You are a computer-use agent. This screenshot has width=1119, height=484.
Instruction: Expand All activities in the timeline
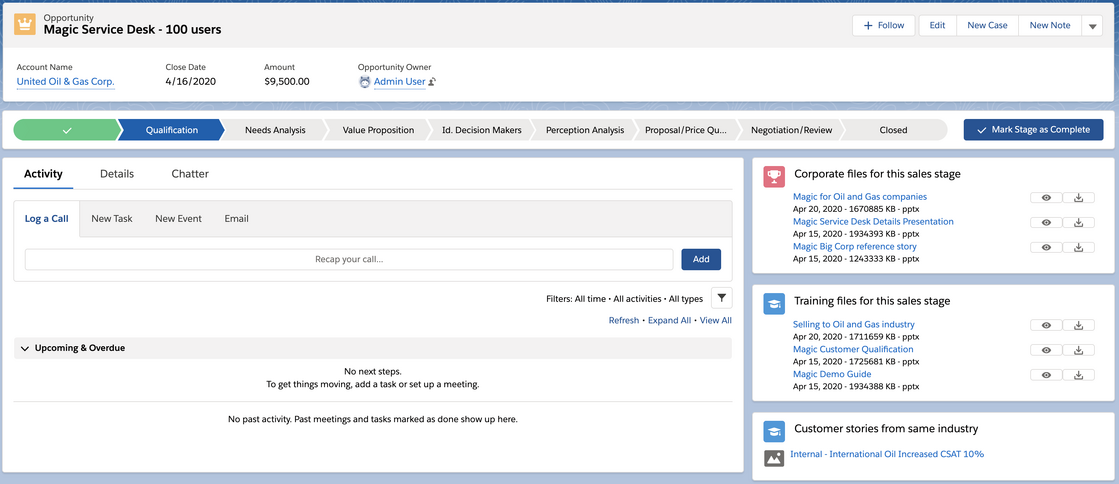pyautogui.click(x=669, y=321)
